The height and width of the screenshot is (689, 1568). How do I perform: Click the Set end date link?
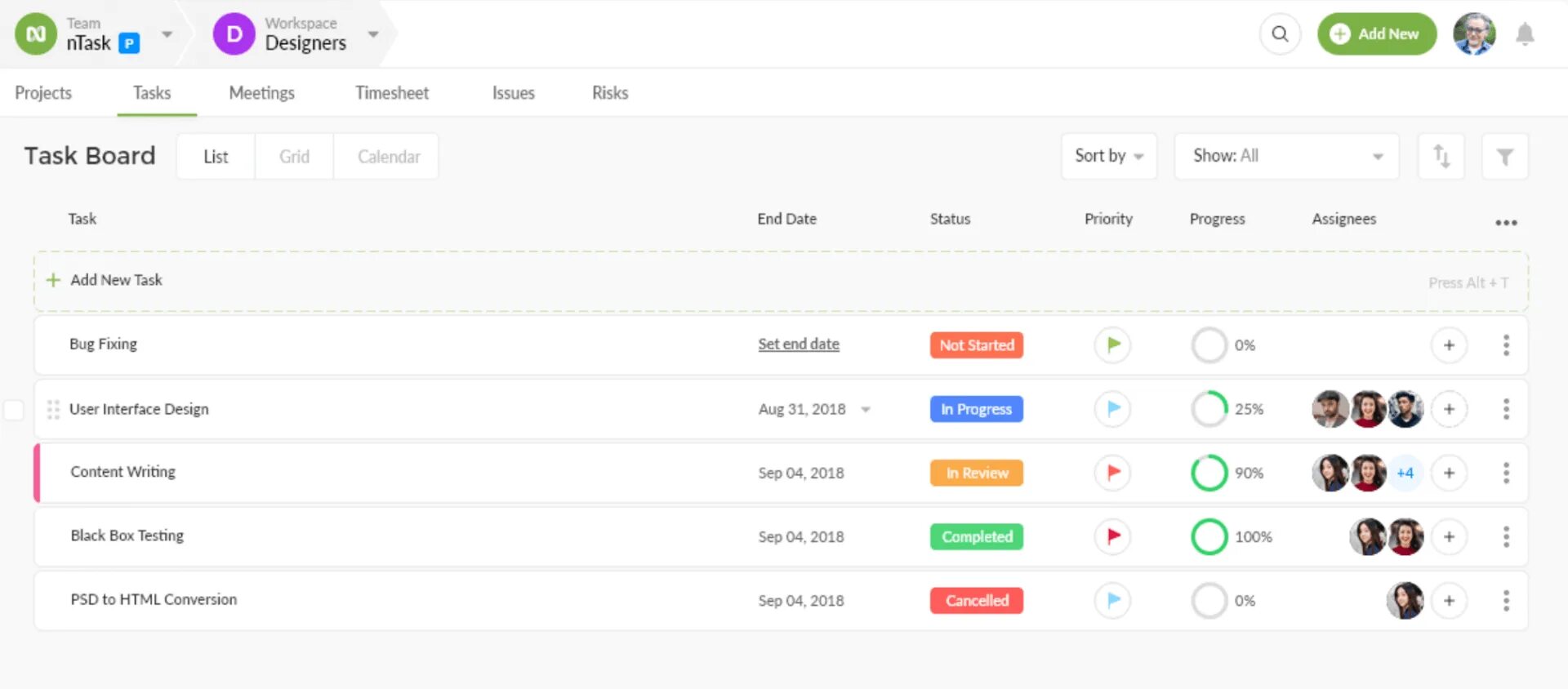(x=798, y=344)
